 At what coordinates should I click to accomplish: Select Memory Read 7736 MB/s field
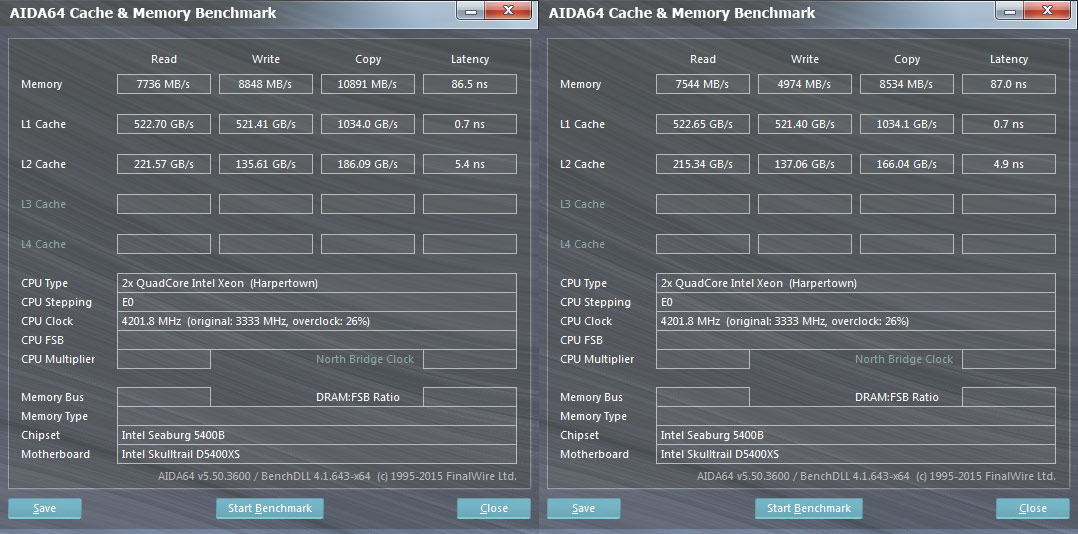pyautogui.click(x=164, y=84)
